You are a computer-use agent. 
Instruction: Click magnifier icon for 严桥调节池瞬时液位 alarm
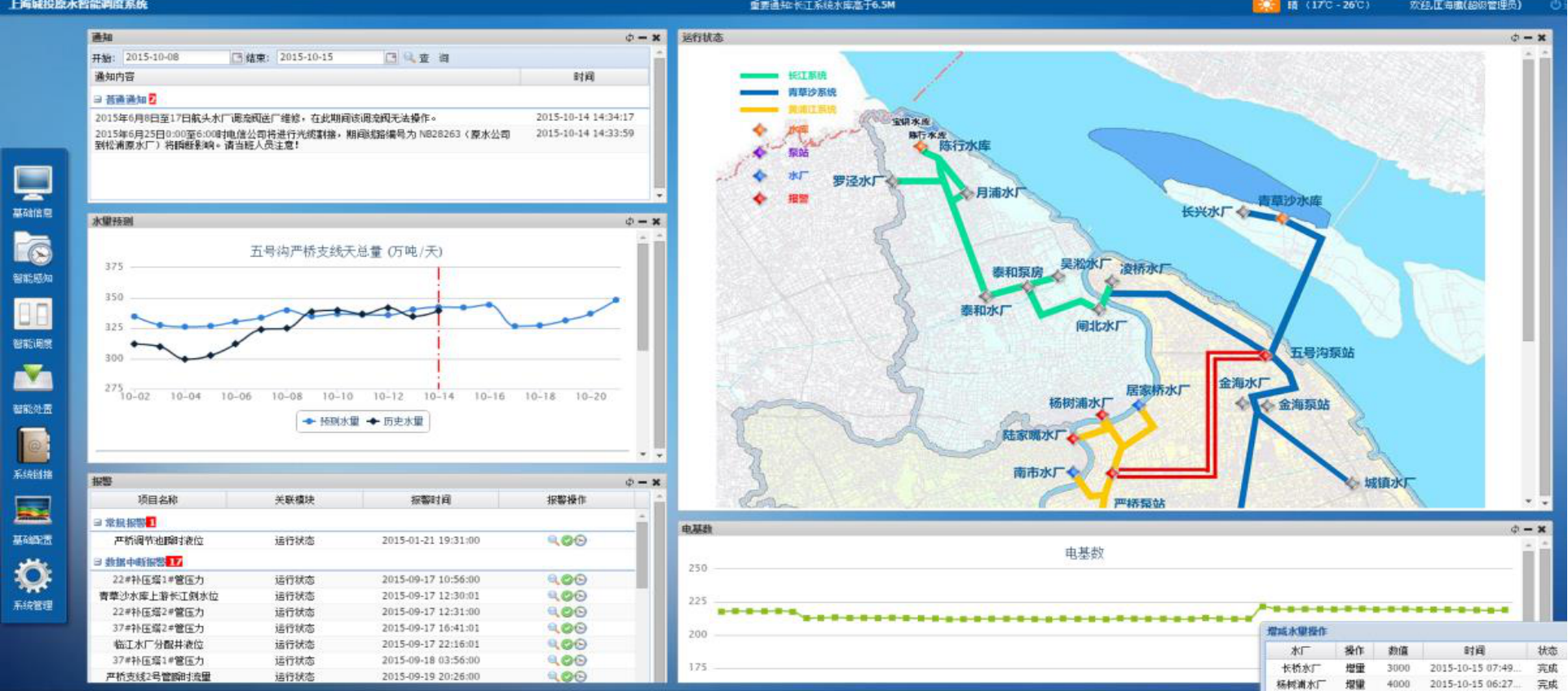pyautogui.click(x=553, y=541)
